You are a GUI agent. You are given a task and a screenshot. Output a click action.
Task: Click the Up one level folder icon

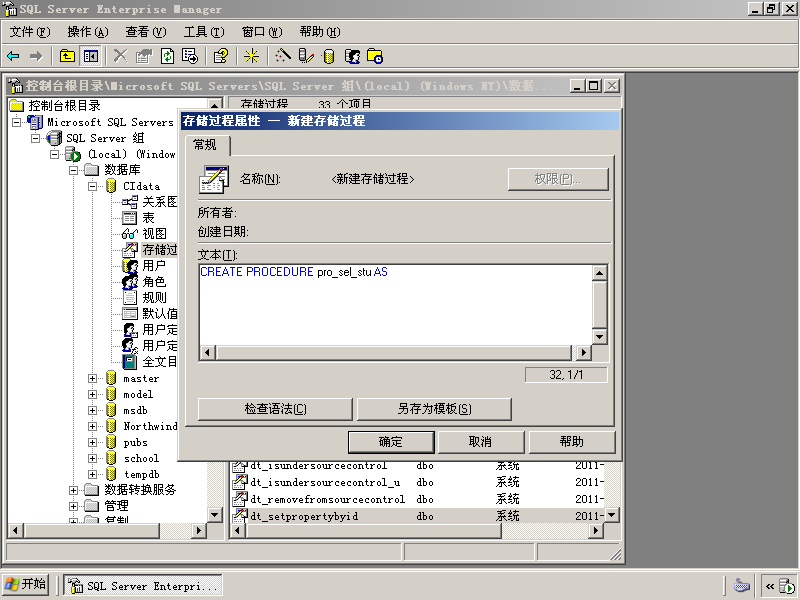pos(67,56)
